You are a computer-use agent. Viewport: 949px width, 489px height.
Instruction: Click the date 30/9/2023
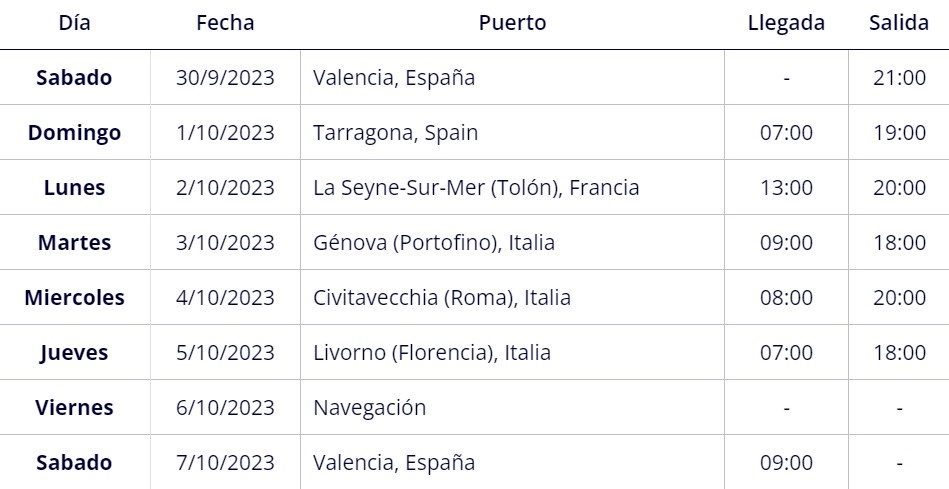pyautogui.click(x=225, y=77)
